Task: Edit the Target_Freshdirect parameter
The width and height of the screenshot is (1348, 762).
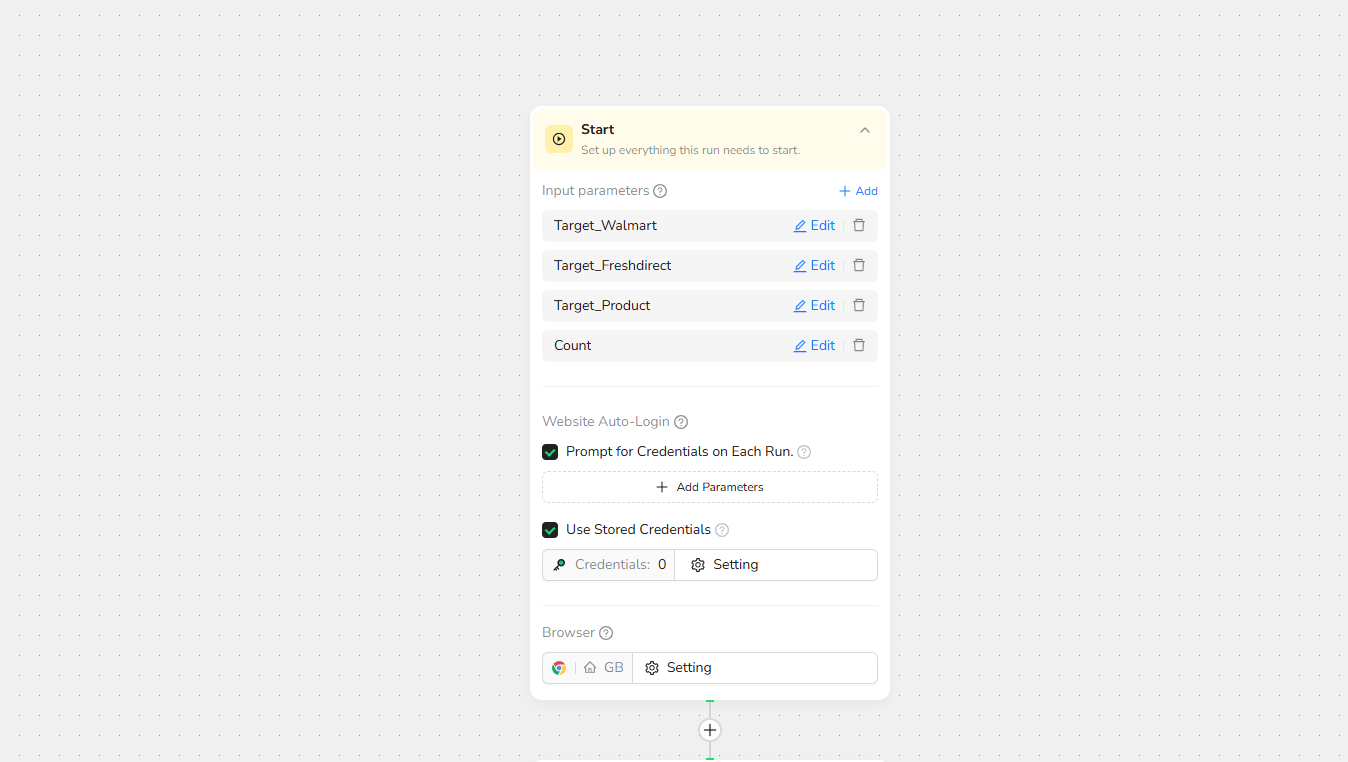Action: pos(814,266)
